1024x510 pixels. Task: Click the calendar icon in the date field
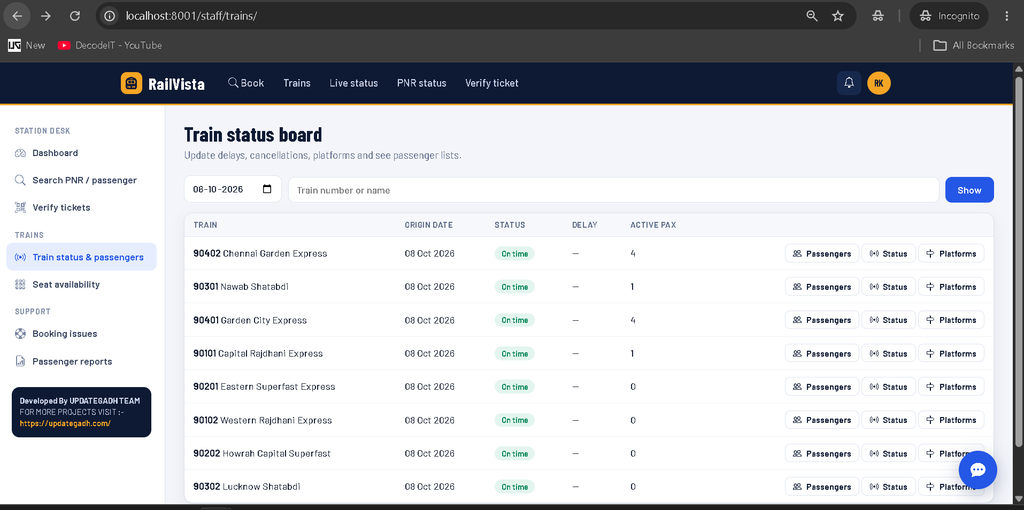pyautogui.click(x=266, y=189)
